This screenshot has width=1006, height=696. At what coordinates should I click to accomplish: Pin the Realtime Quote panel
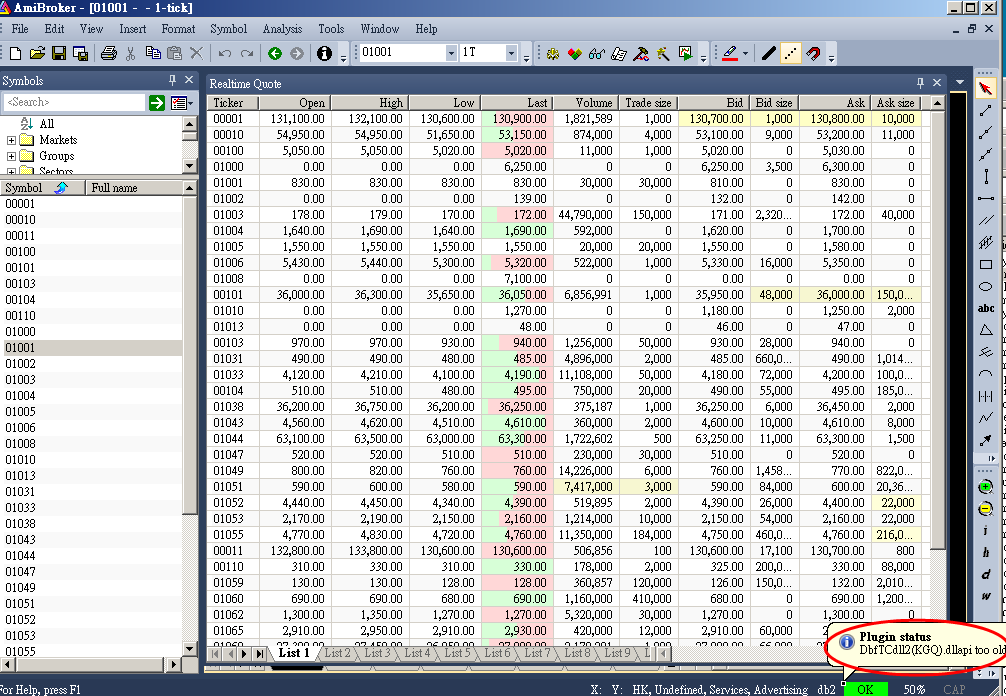click(920, 83)
